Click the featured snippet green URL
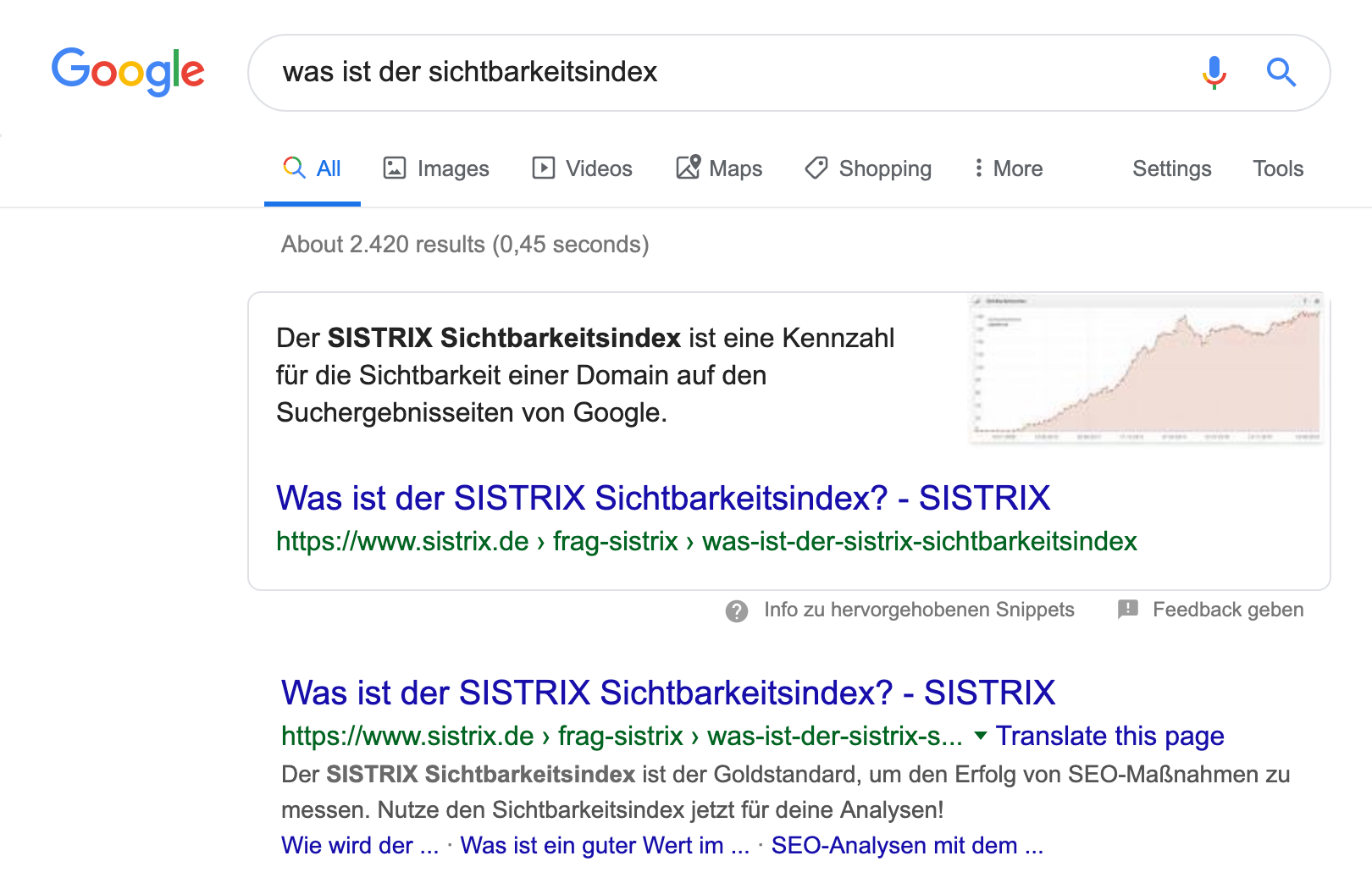This screenshot has height=889, width=1372. (706, 541)
